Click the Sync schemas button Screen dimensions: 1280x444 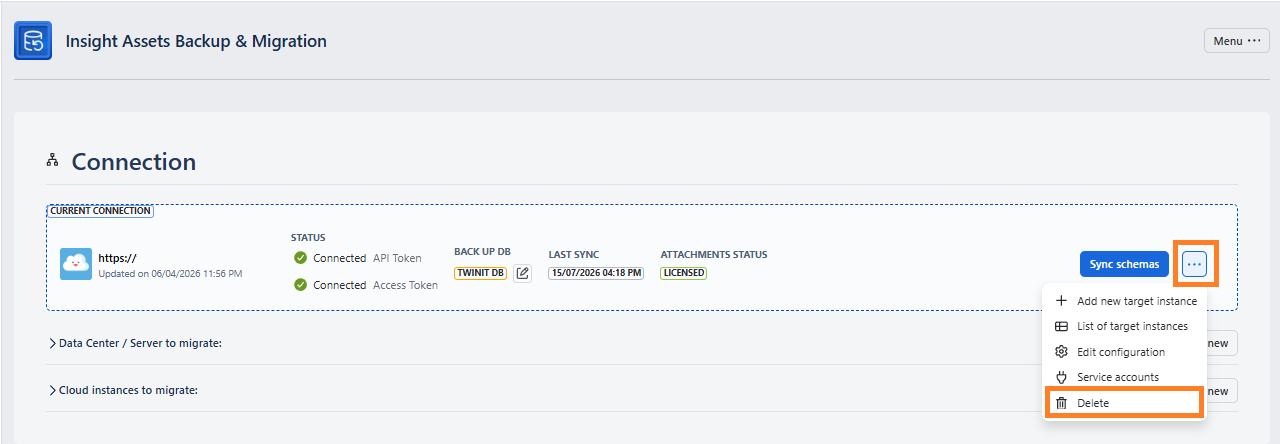(x=1124, y=264)
